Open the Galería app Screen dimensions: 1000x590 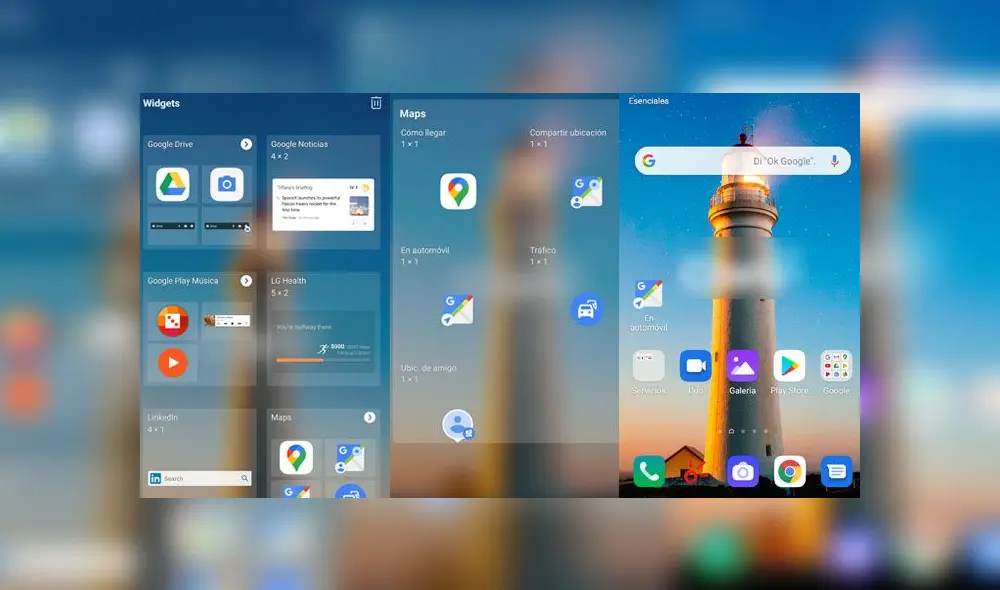click(x=742, y=367)
